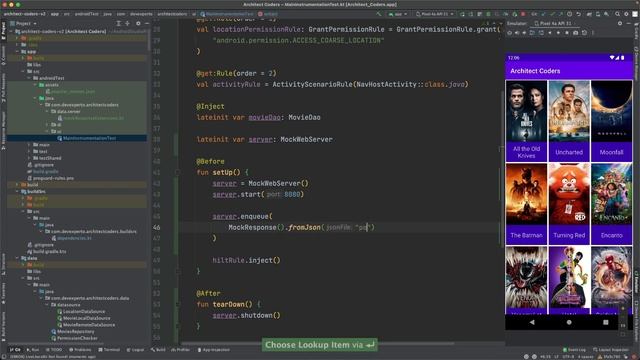Image resolution: width=640 pixels, height=360 pixels.
Task: Expand the main folder under app src
Action: [x=29, y=144]
